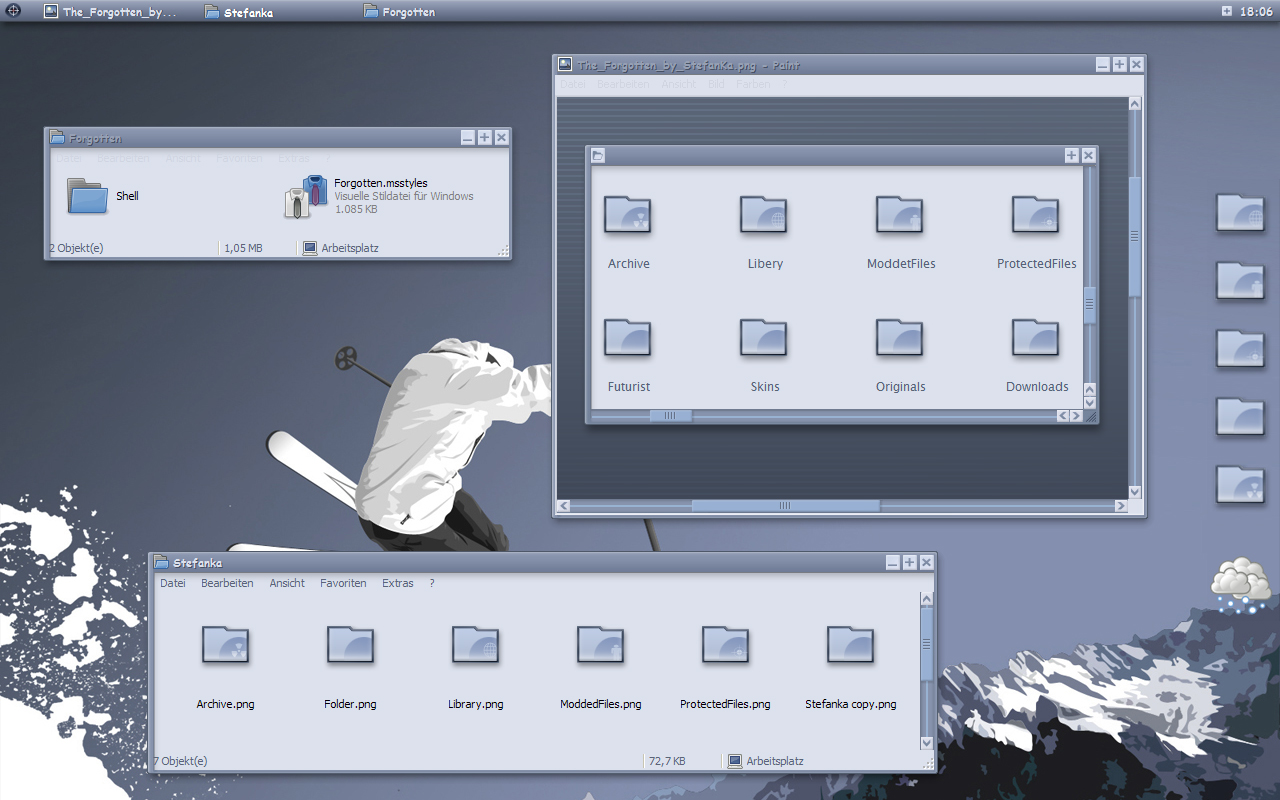The width and height of the screenshot is (1280, 800).
Task: Open Ansicht menu in the Stefanka window
Action: tap(287, 583)
